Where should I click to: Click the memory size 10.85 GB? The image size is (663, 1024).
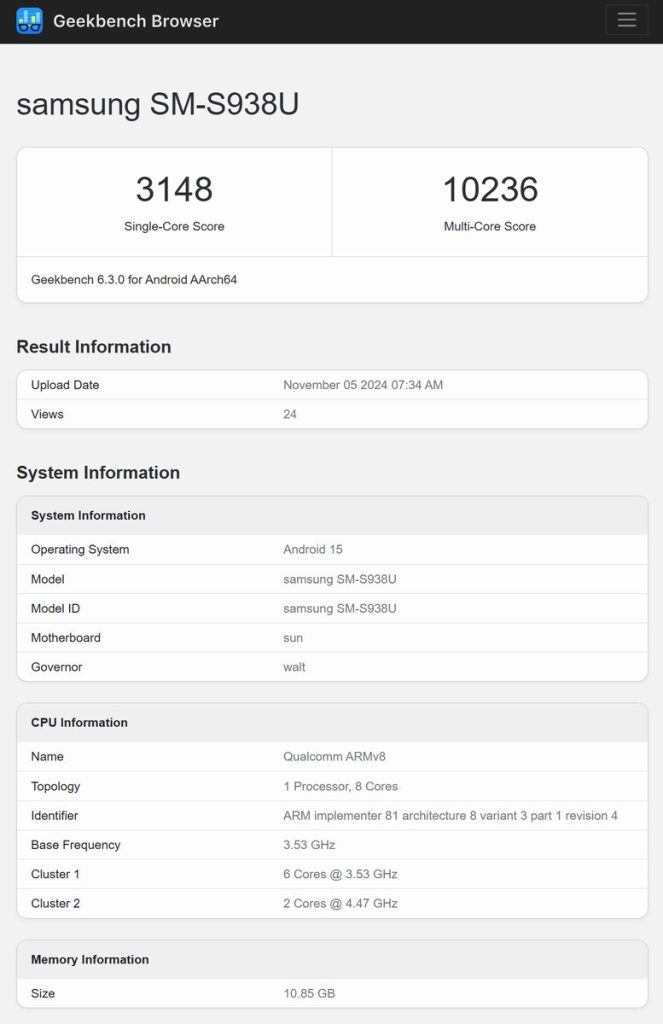click(x=309, y=994)
